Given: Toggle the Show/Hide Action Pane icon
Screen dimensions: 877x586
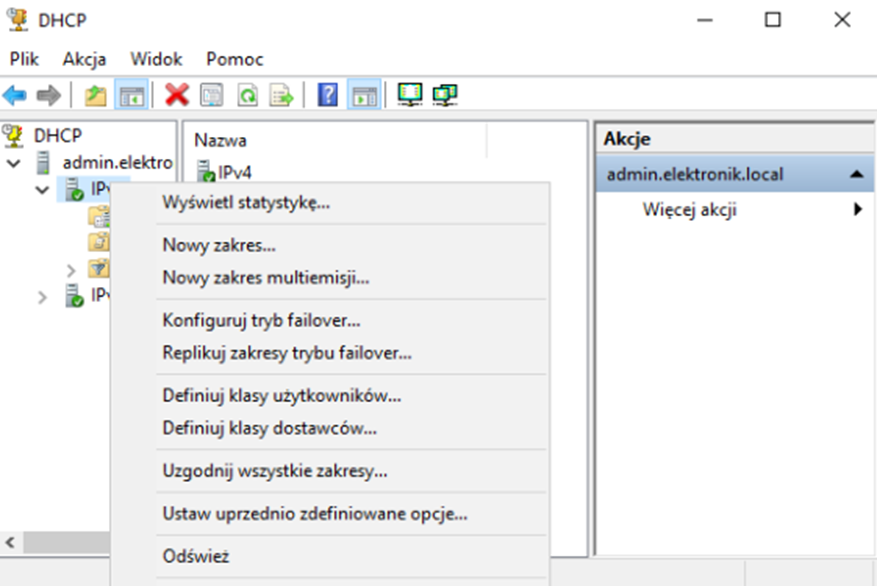Looking at the screenshot, I should pos(362,95).
